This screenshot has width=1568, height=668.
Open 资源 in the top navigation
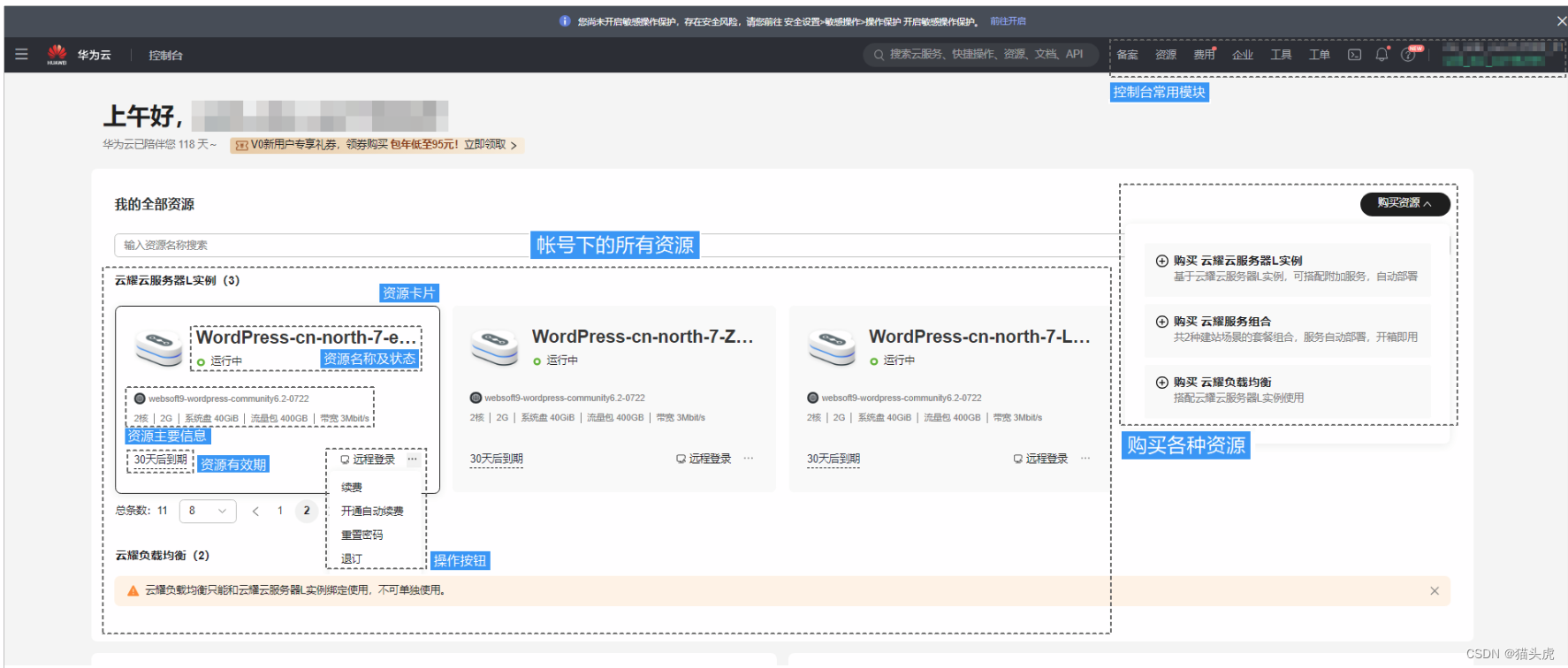(1166, 55)
